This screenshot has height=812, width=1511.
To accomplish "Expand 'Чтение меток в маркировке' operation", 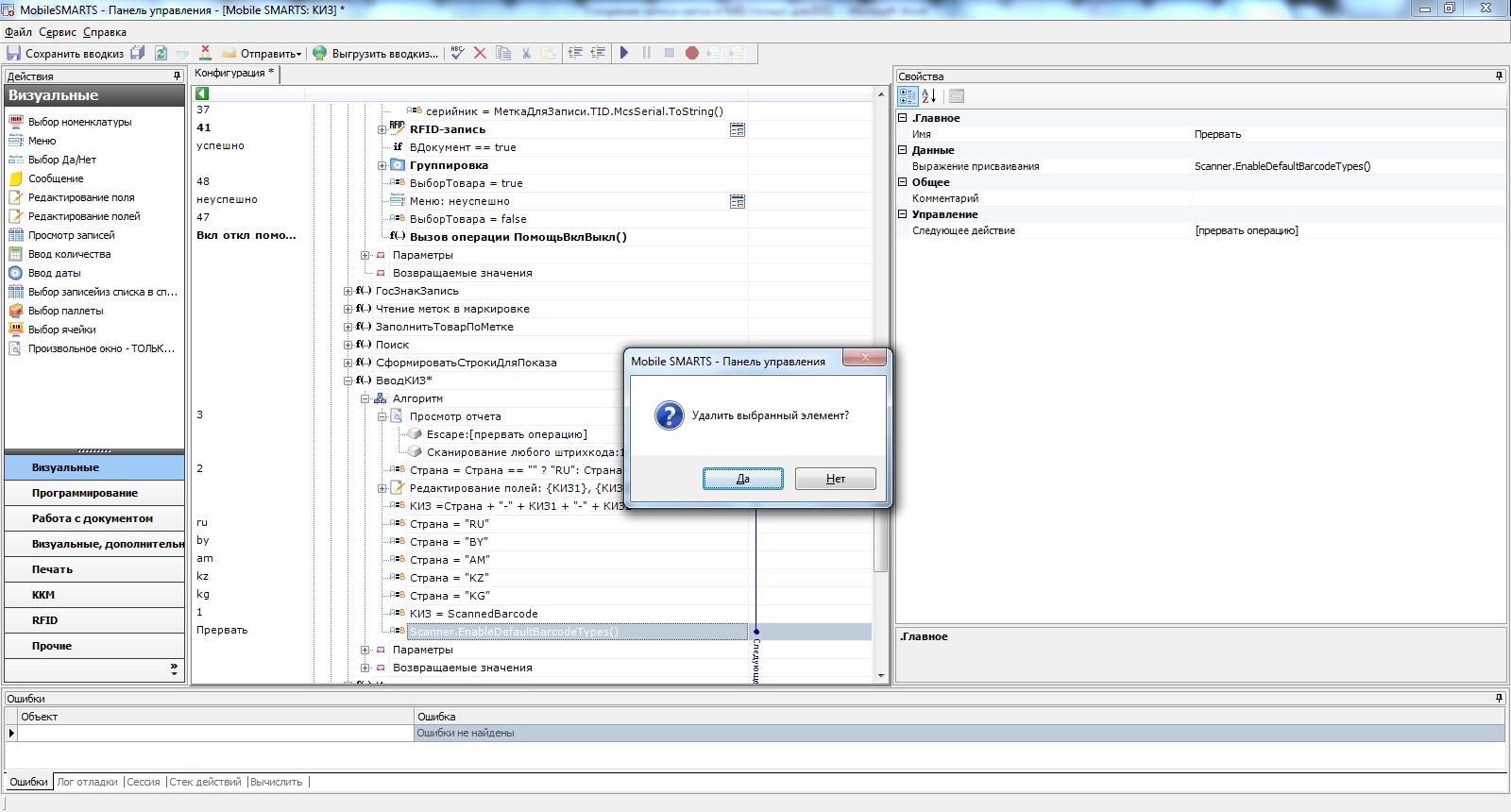I will [x=348, y=309].
